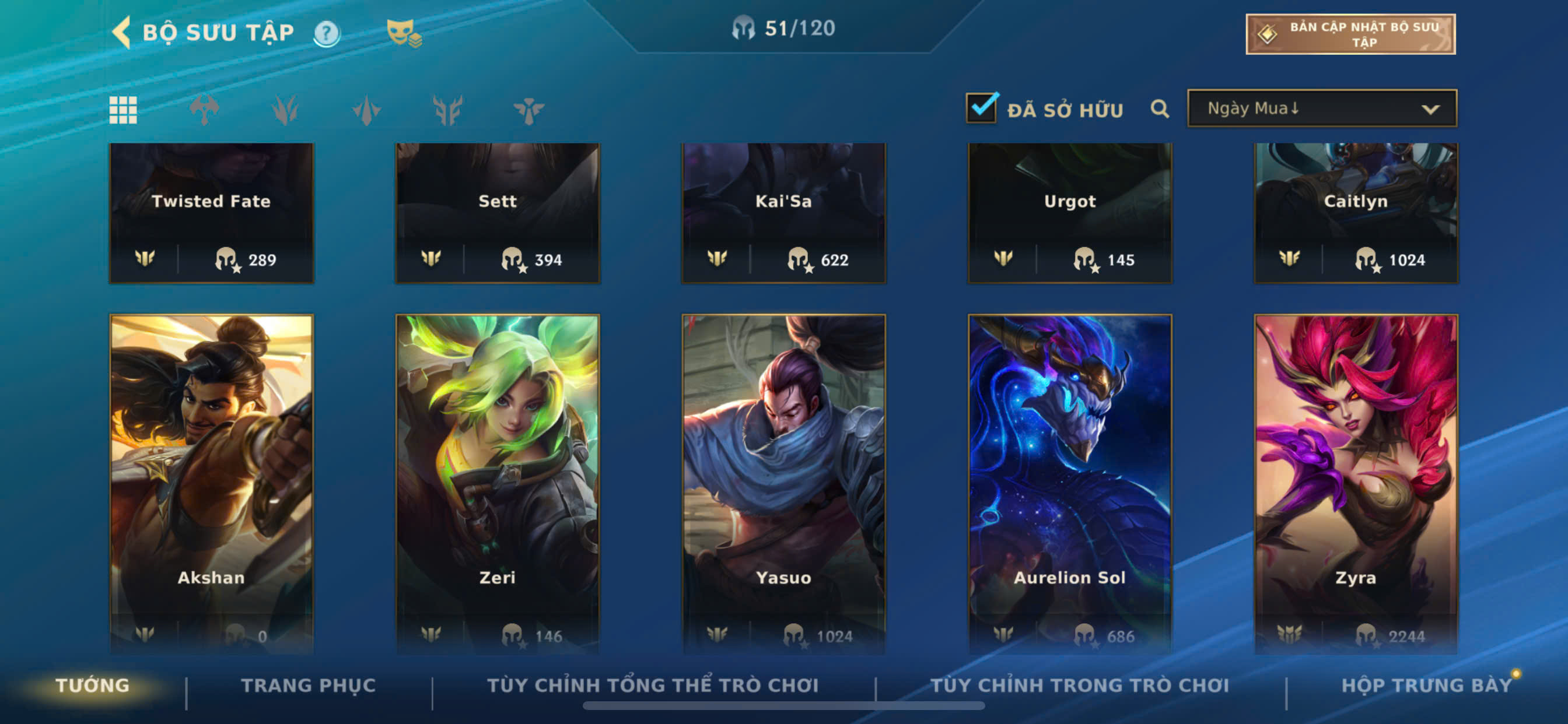Filter champions by the second role icon
1568x724 pixels.
pyautogui.click(x=285, y=110)
